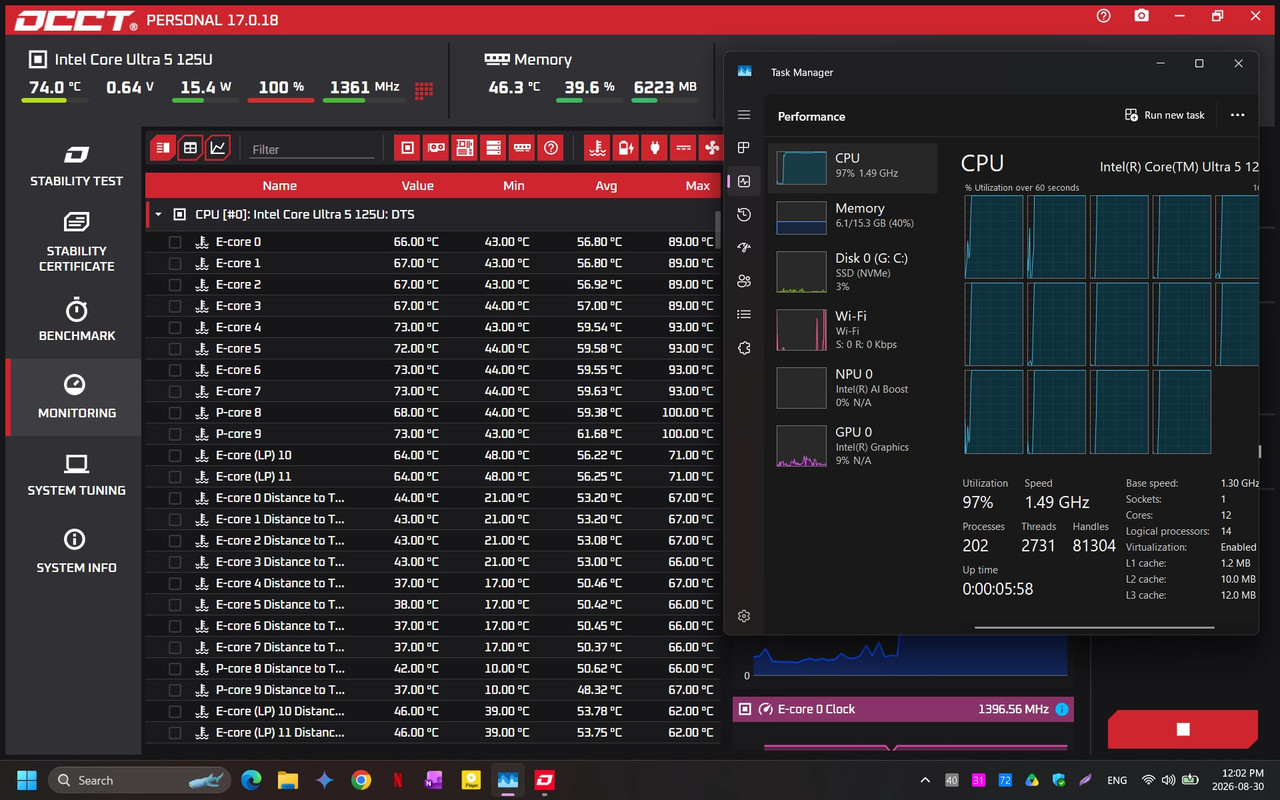Switch OCCT monitoring to table view
This screenshot has width=1280, height=800.
190,148
